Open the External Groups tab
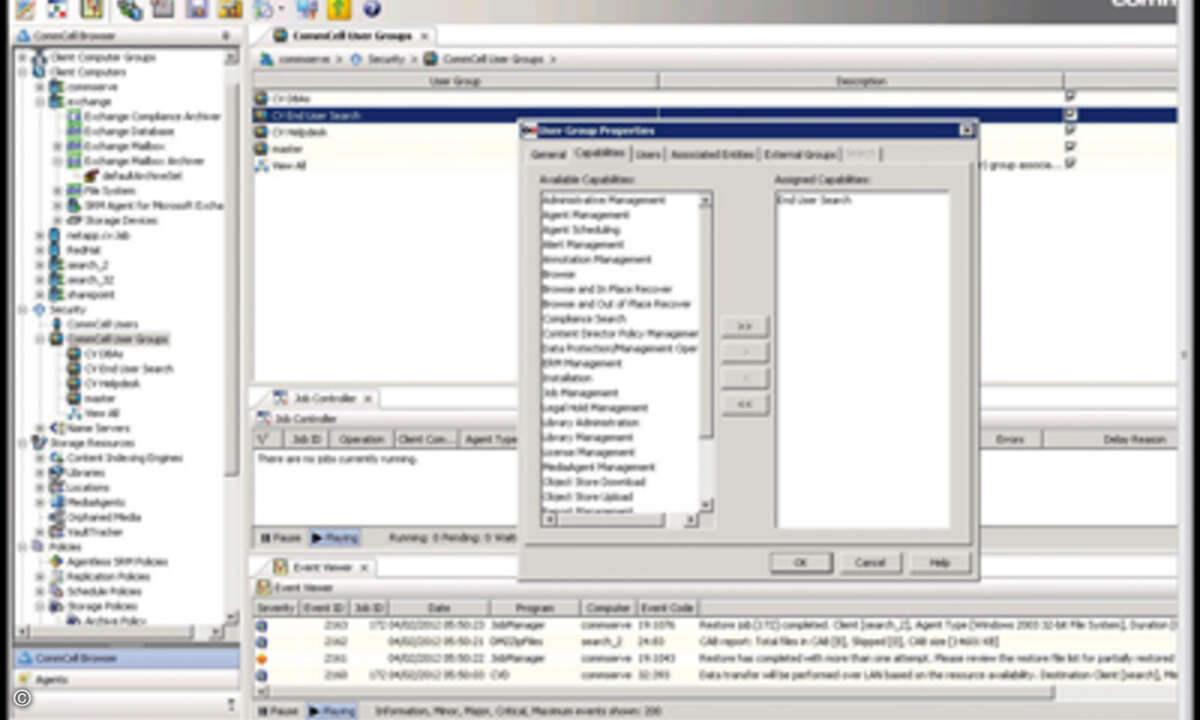 [800, 155]
